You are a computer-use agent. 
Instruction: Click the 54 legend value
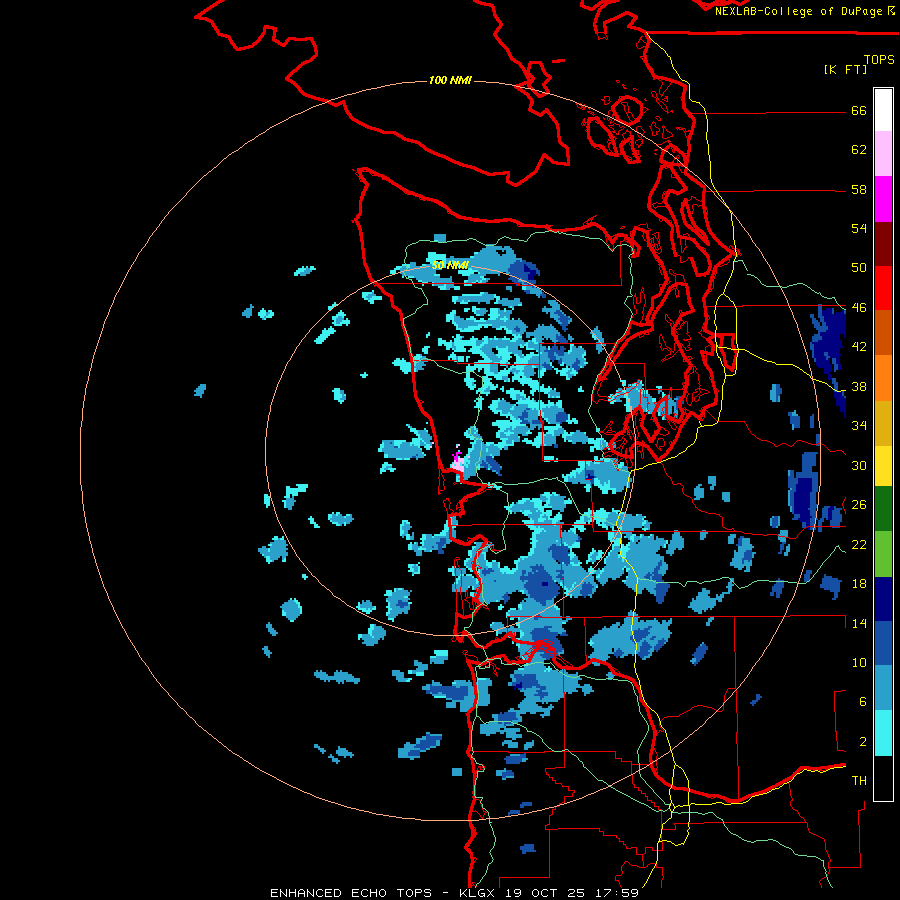click(859, 228)
